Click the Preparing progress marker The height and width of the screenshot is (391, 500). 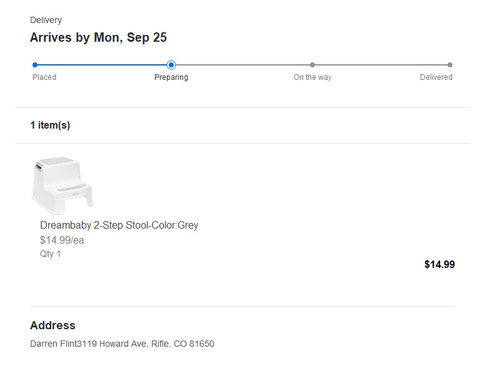pos(171,65)
